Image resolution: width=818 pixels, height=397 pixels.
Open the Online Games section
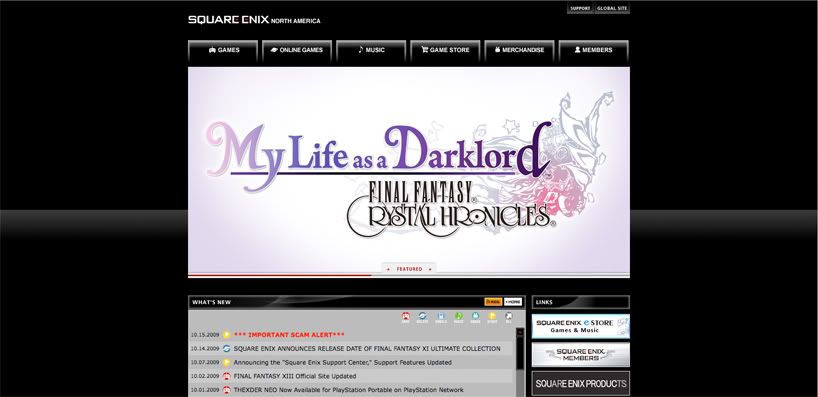[297, 51]
